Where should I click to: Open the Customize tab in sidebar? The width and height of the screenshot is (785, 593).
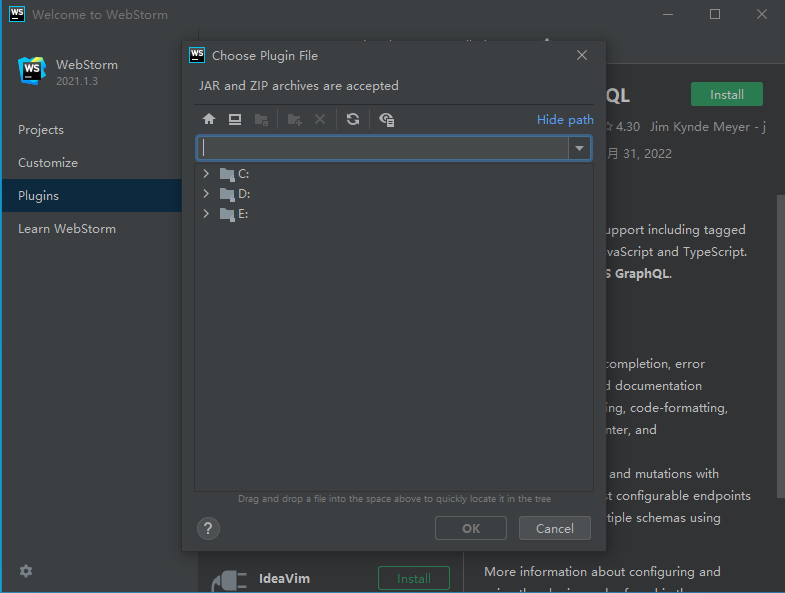point(48,163)
